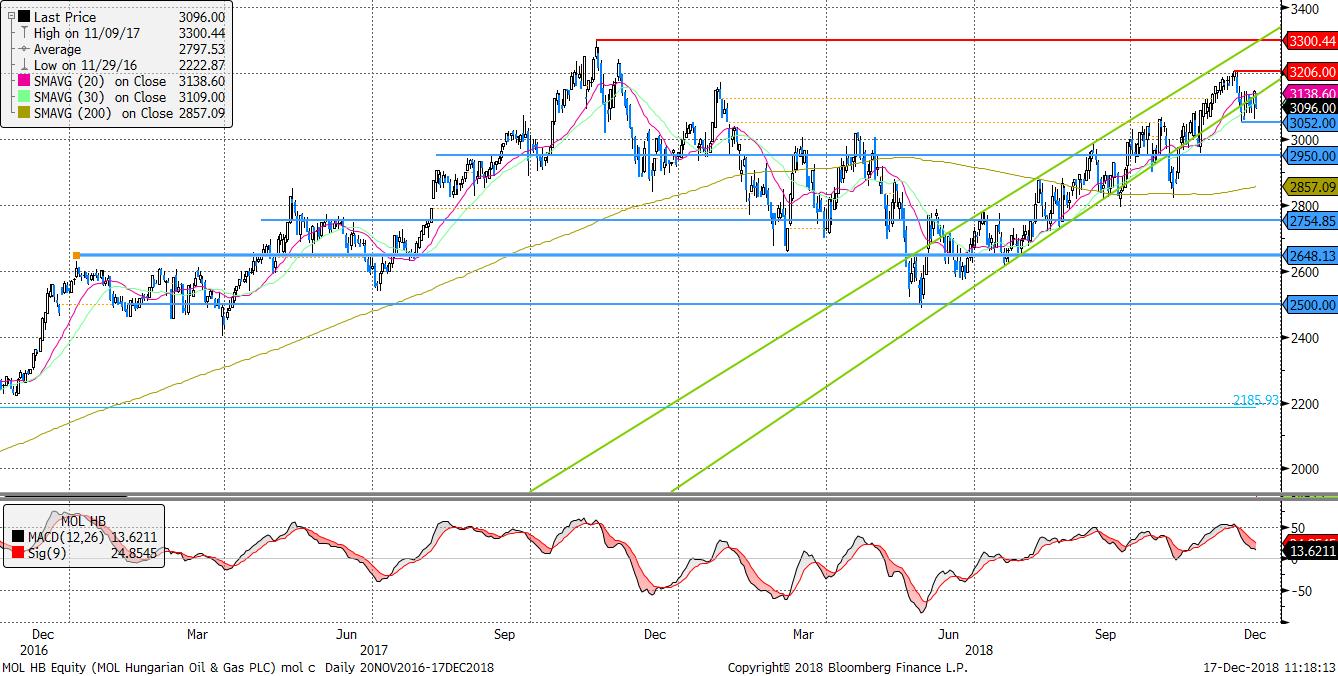Viewport: 1338px width, 676px height.
Task: Click the Average marker icon in legend
Action: [23, 49]
